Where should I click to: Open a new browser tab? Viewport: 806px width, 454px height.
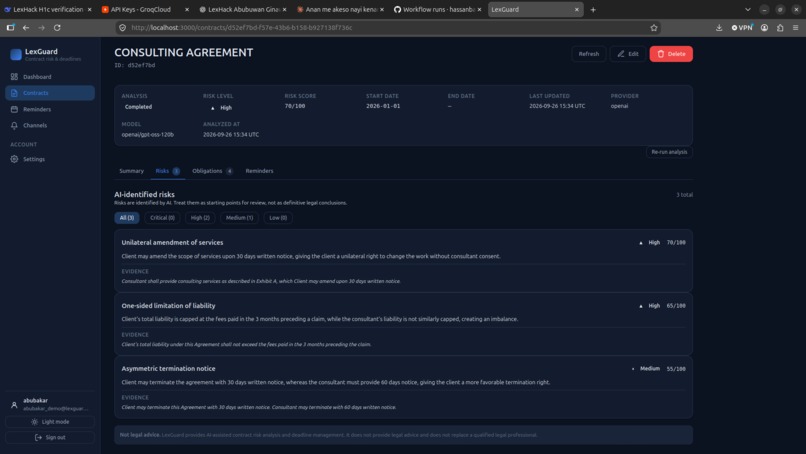pyautogui.click(x=593, y=9)
